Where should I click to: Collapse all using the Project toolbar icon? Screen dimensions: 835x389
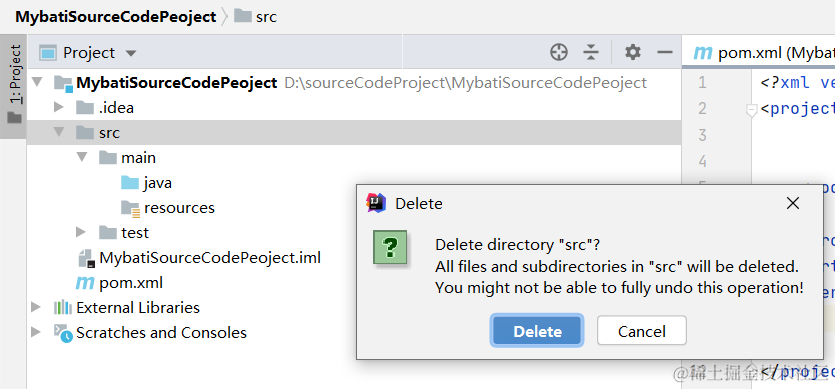tap(591, 52)
